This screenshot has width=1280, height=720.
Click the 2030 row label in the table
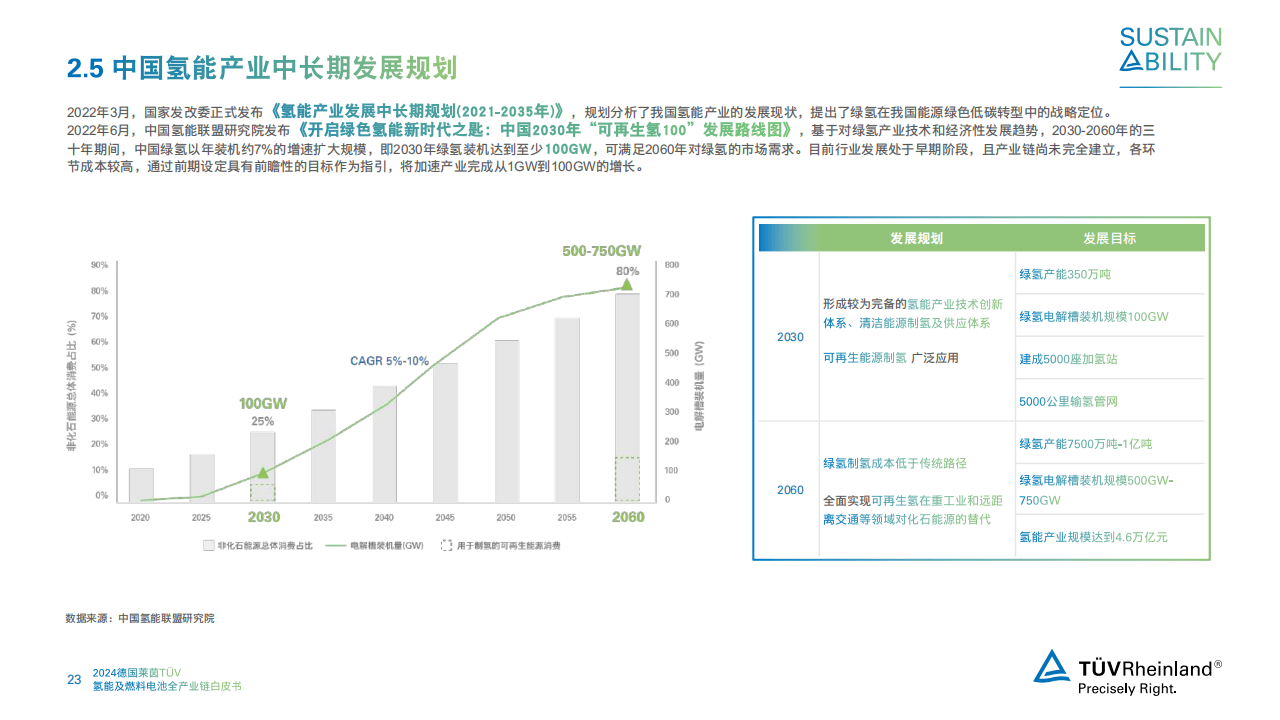pos(790,337)
